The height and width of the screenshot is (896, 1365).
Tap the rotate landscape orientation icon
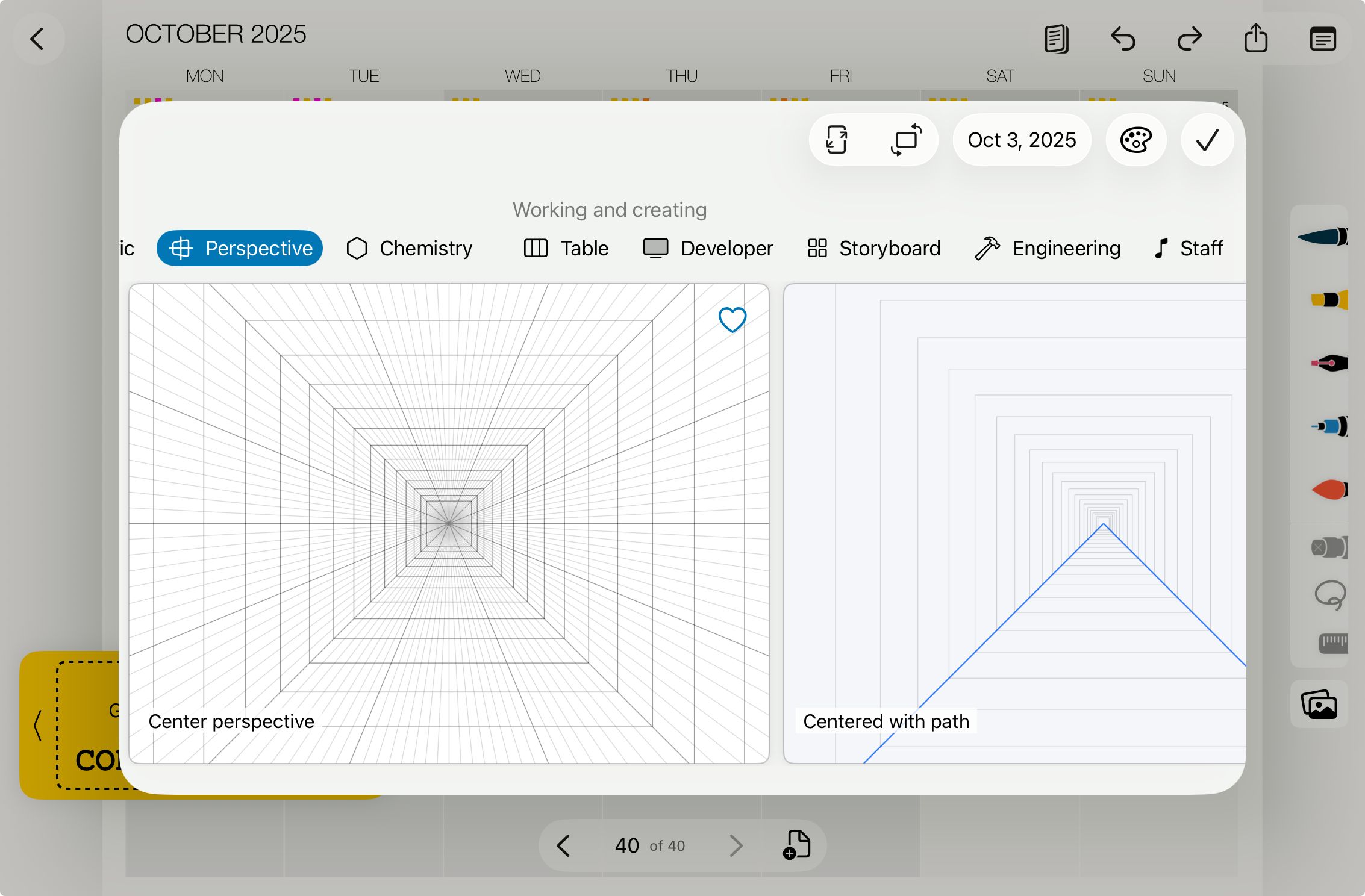point(906,140)
